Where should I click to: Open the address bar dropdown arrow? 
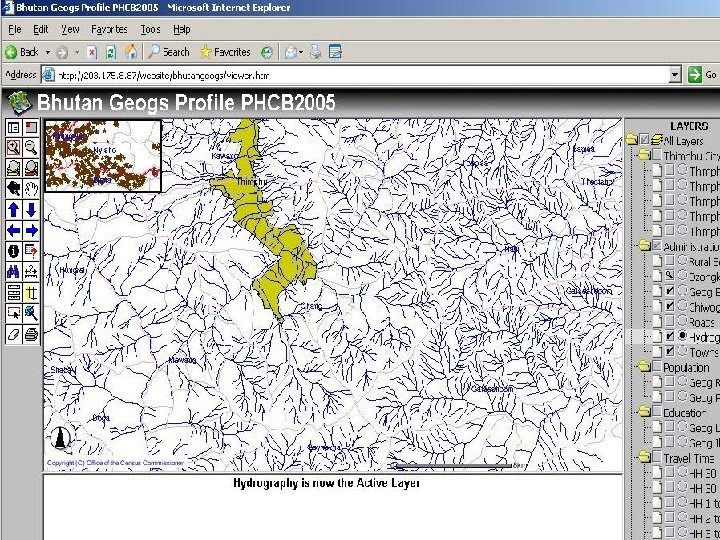coord(675,75)
